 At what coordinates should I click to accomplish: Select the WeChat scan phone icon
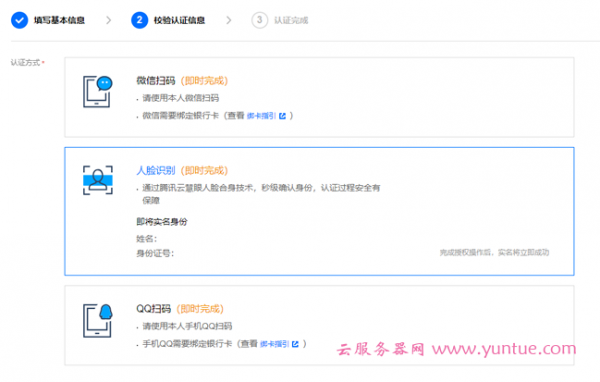click(x=98, y=92)
